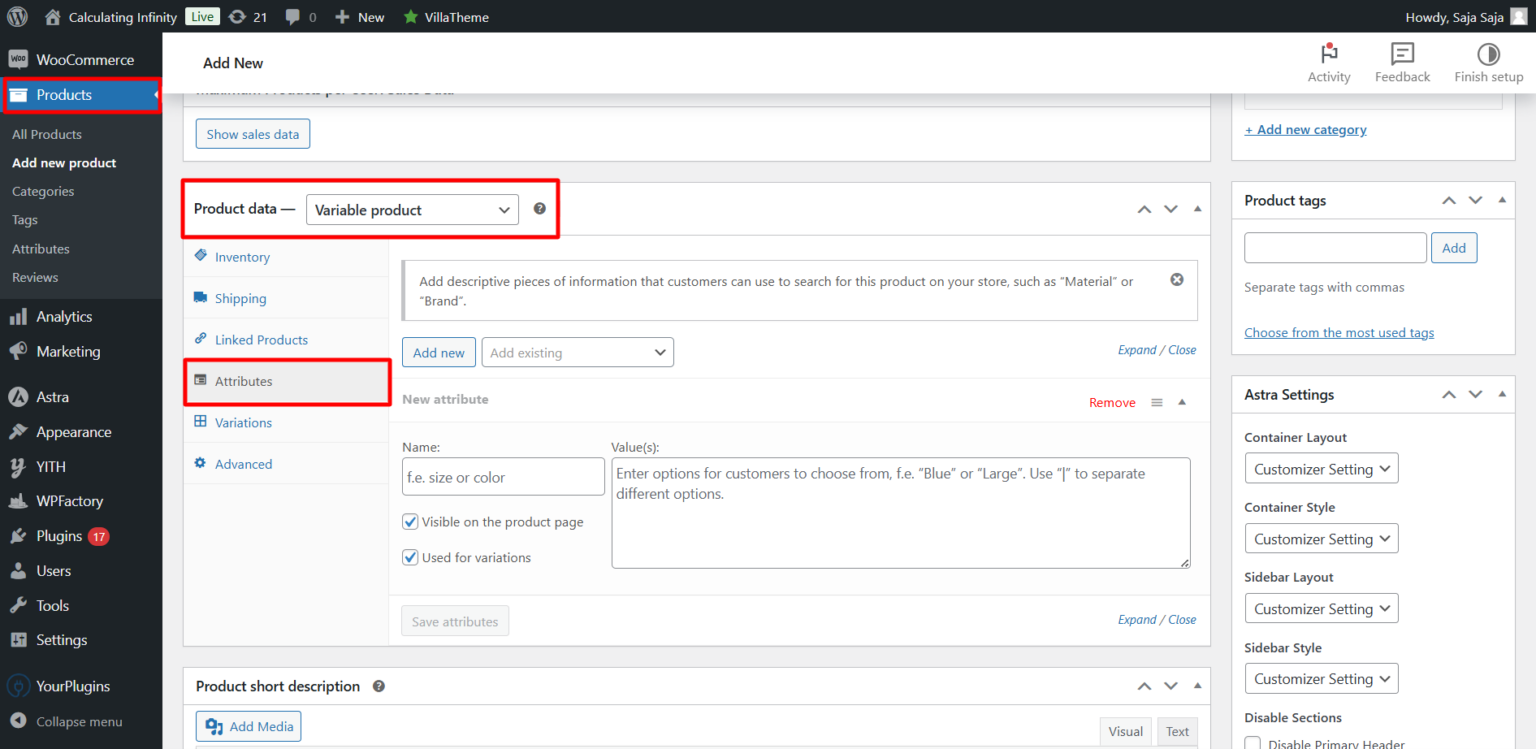Select the Shipping section in Product data

tap(239, 297)
